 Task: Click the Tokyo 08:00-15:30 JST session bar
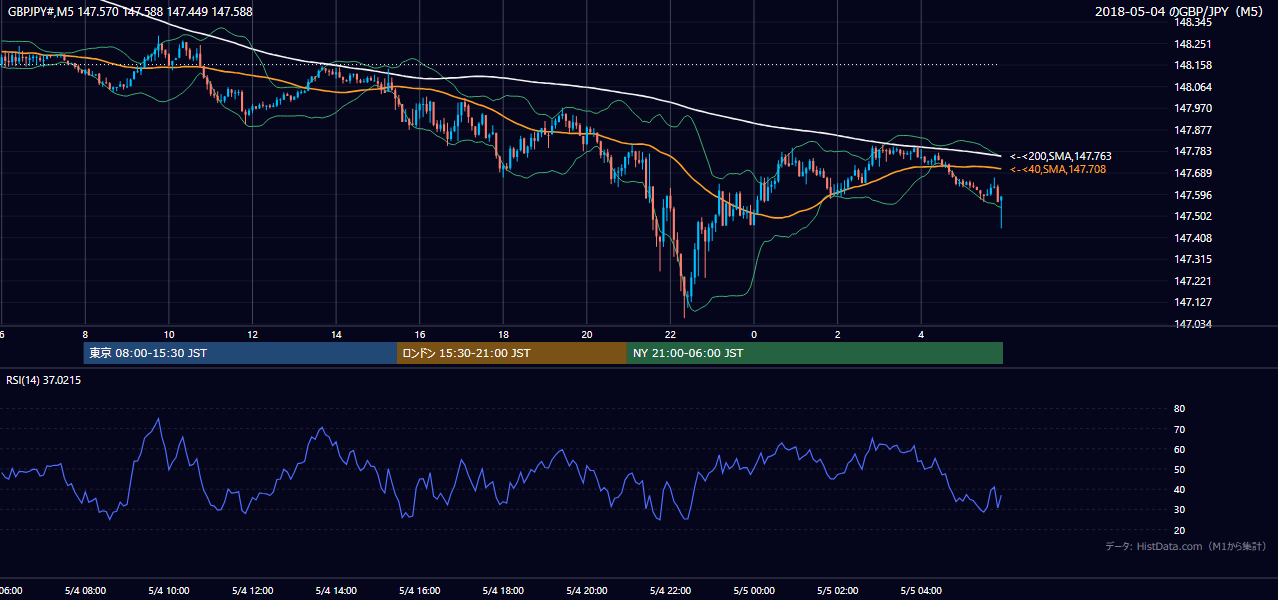click(240, 353)
